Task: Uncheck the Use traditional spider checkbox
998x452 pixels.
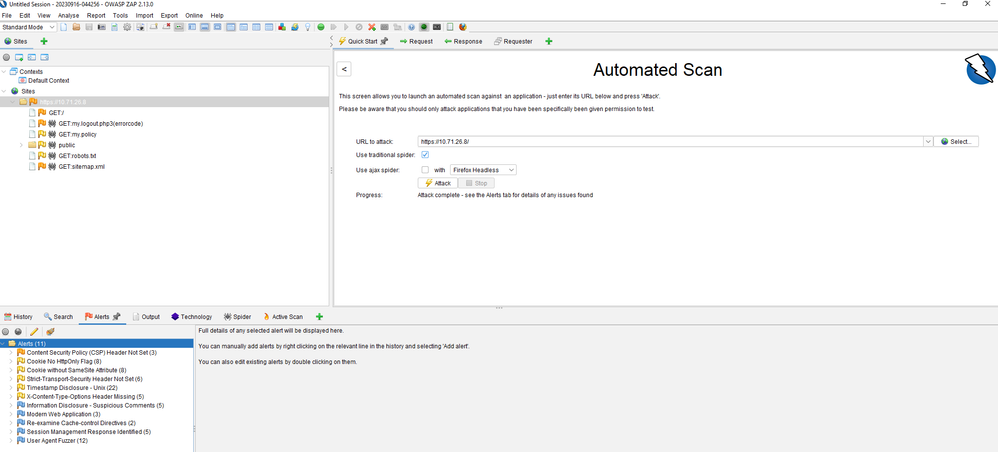Action: (425, 155)
